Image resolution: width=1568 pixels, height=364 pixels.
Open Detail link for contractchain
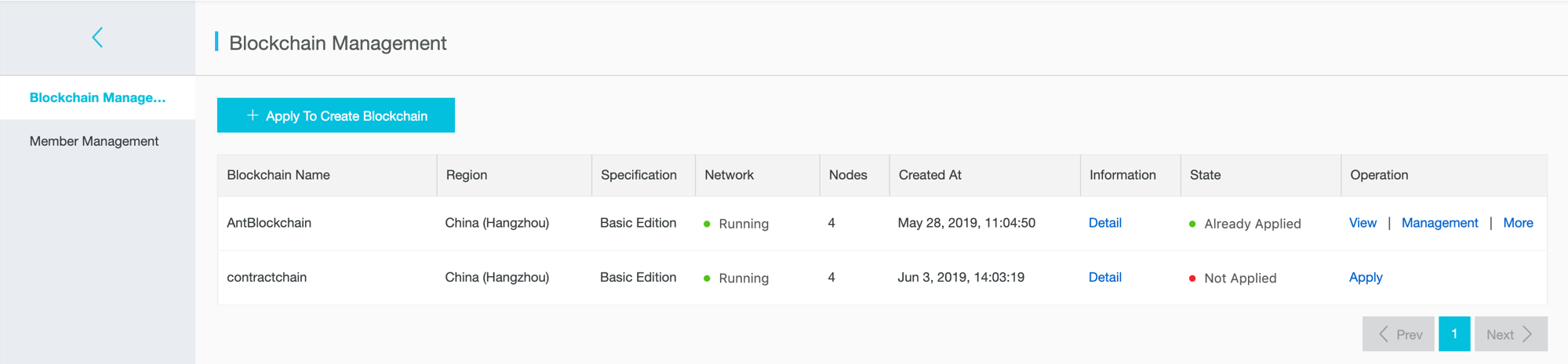click(1104, 277)
